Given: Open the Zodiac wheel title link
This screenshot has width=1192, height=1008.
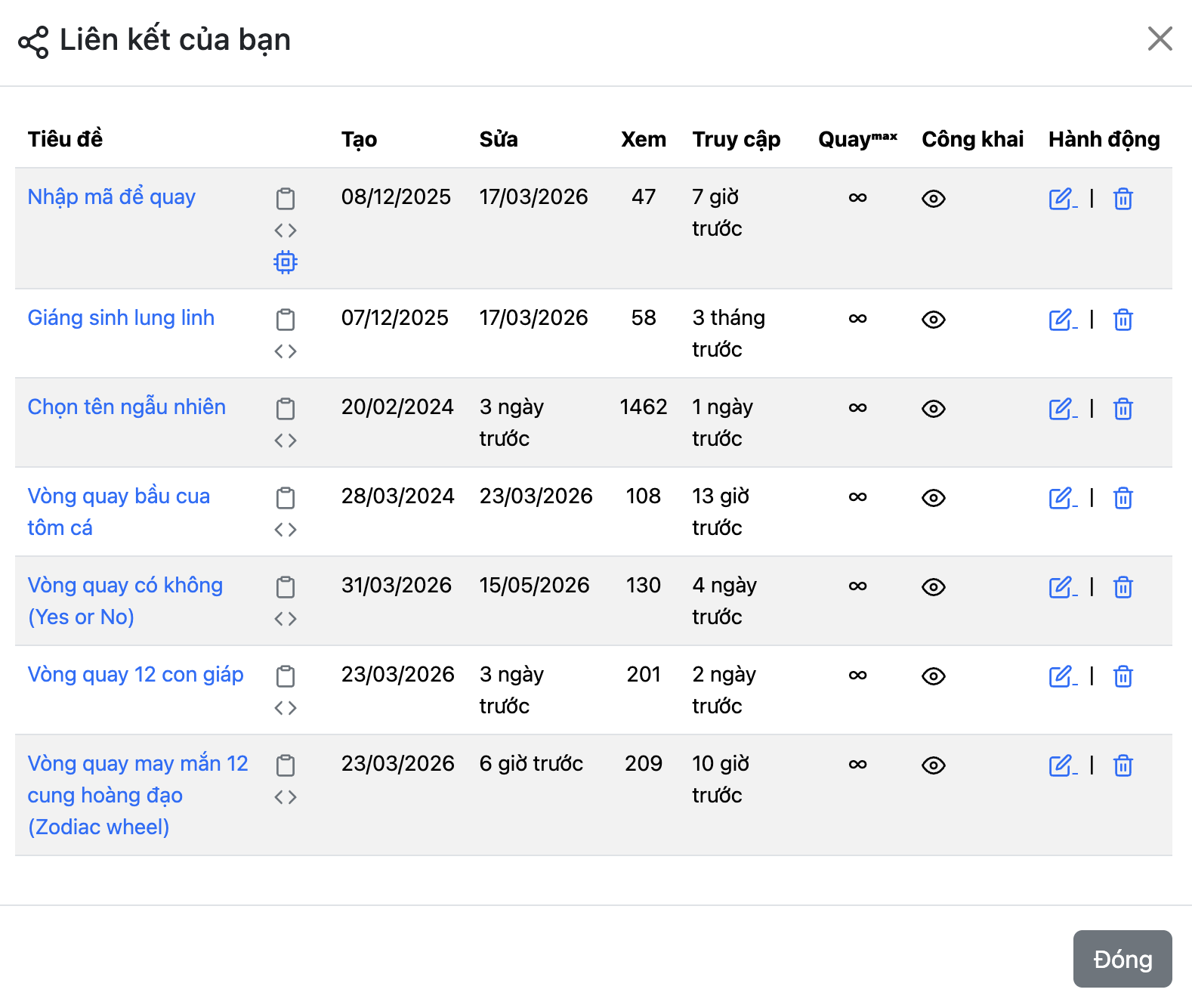Looking at the screenshot, I should point(138,795).
